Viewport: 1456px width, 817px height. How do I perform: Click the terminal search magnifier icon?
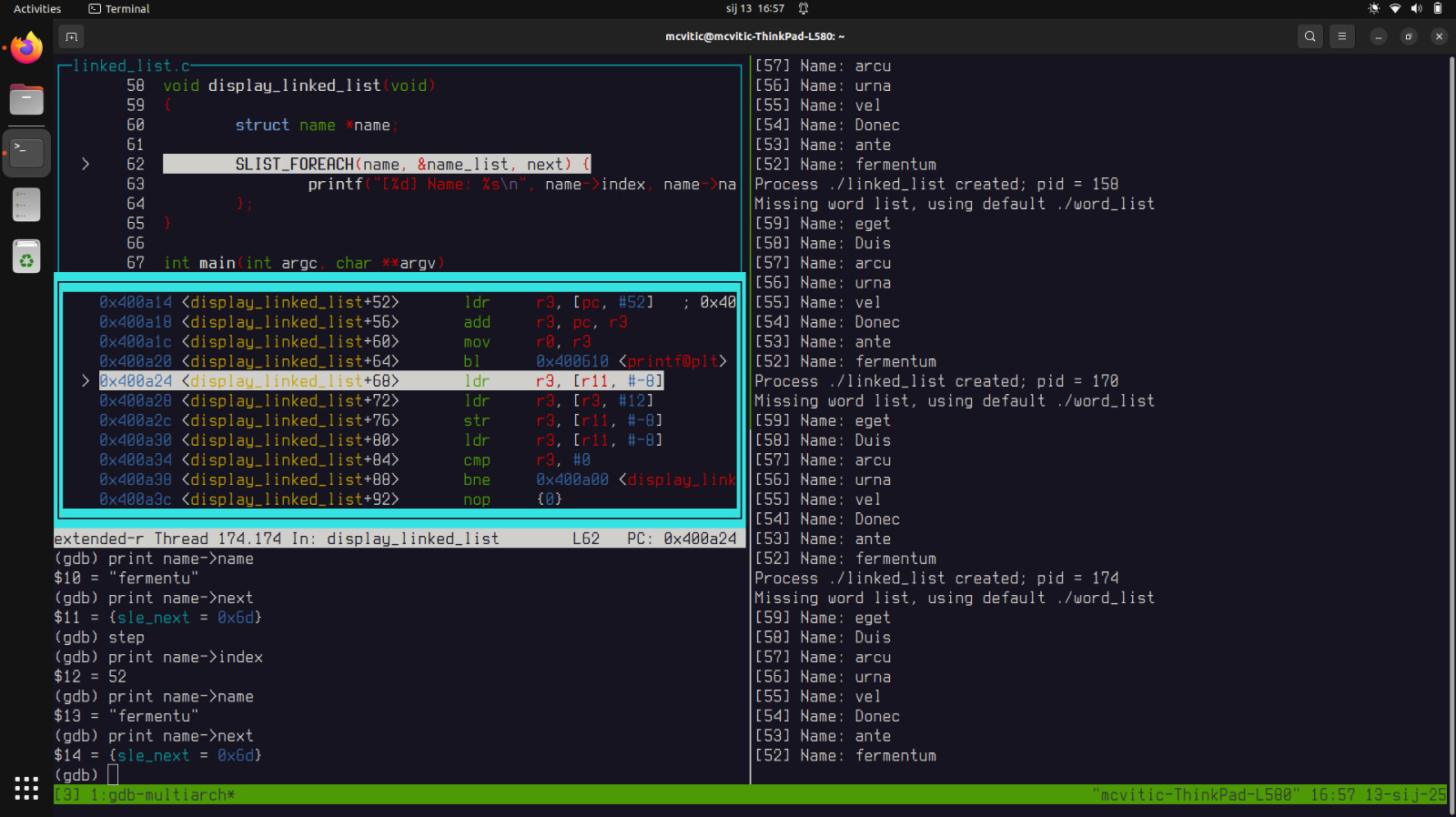[1309, 36]
